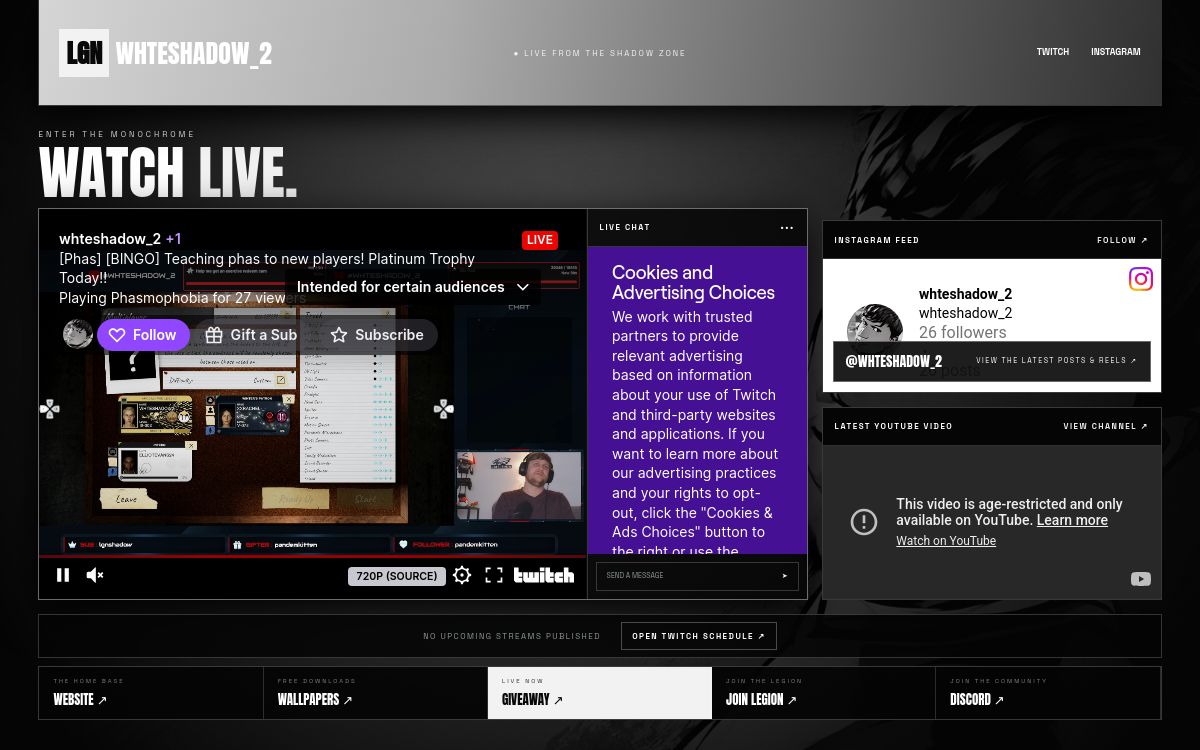Click the YouTube logo icon in video
The image size is (1200, 750).
1141,579
